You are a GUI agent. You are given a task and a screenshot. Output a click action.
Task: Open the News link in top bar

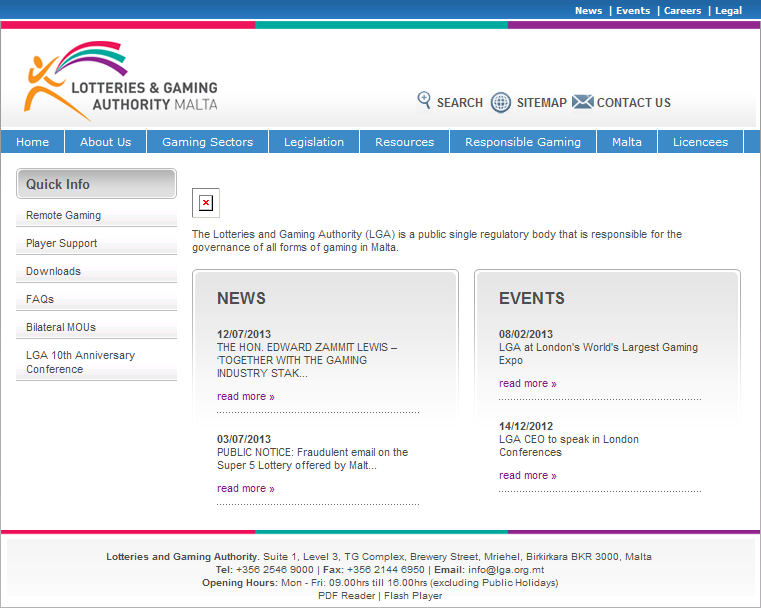click(588, 11)
